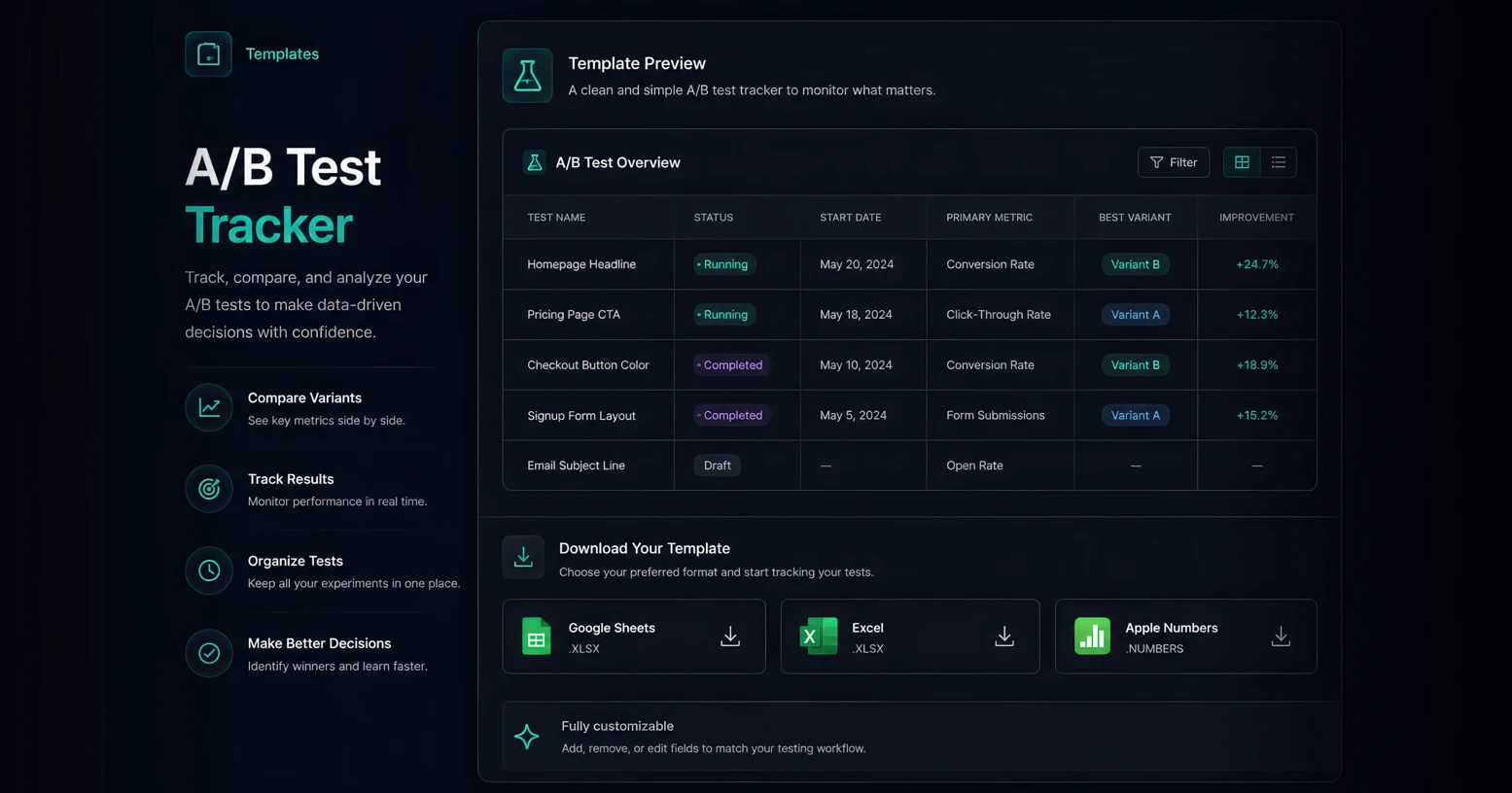The image size is (1512, 793).
Task: Click the Draft status badge
Action: pos(718,465)
